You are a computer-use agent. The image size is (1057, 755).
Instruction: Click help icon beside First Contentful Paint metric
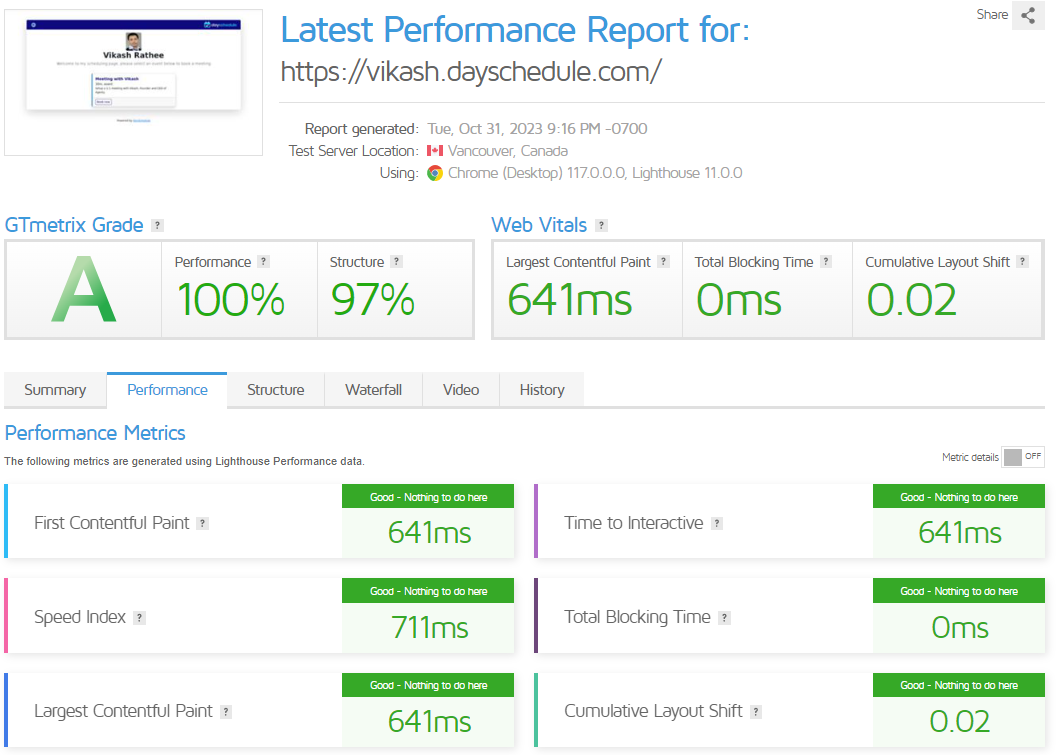click(202, 523)
